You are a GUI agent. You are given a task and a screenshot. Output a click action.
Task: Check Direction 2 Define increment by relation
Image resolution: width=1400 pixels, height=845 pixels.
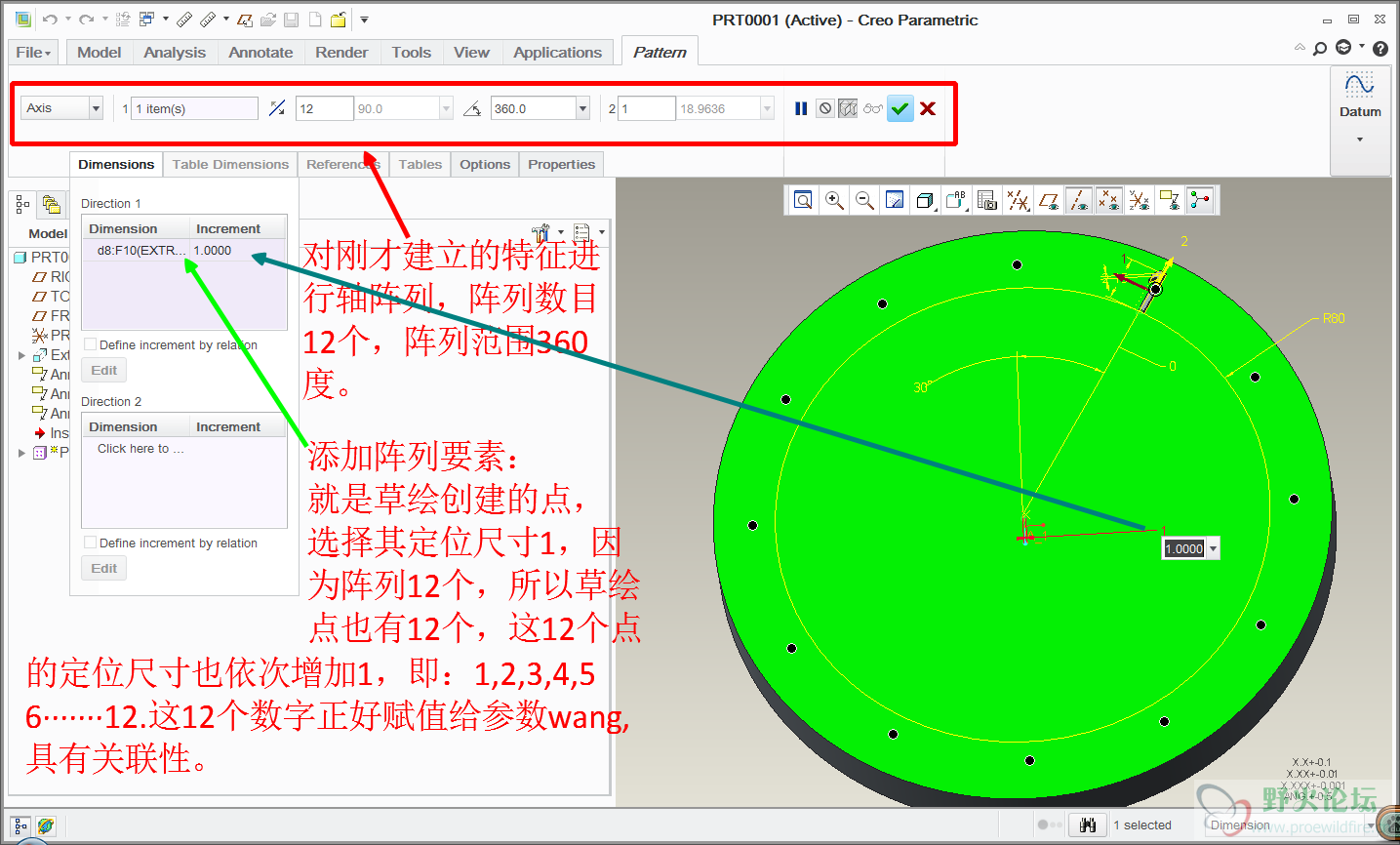pos(91,543)
